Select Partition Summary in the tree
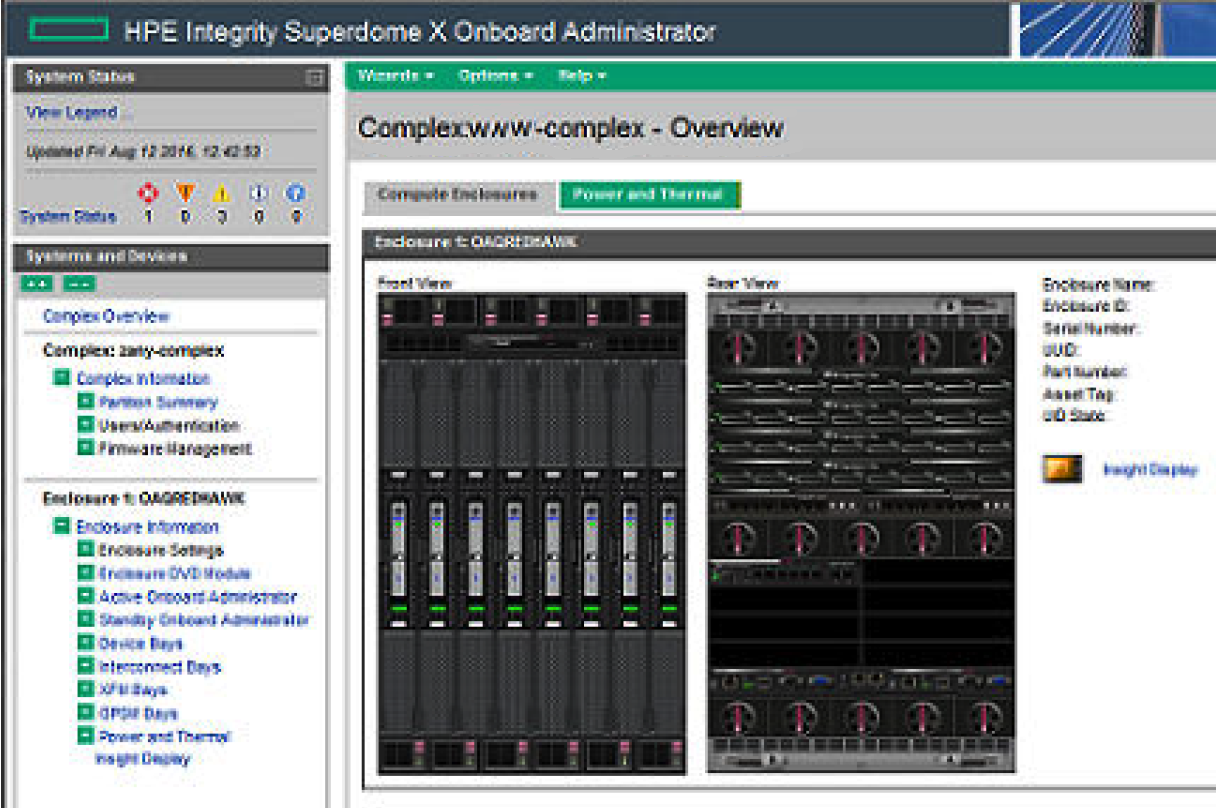The height and width of the screenshot is (808, 1216). point(158,402)
